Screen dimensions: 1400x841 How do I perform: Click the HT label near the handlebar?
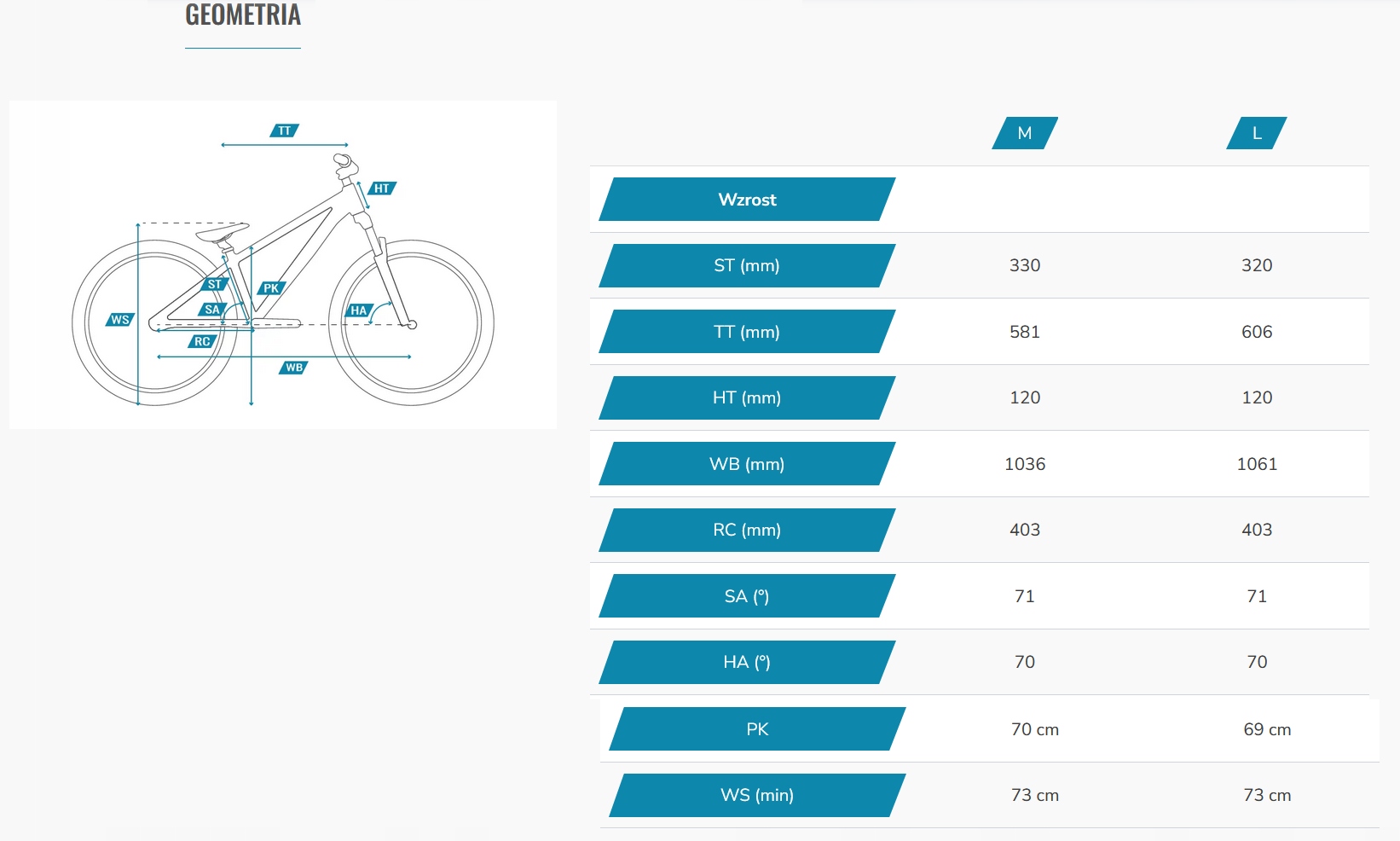coord(382,188)
